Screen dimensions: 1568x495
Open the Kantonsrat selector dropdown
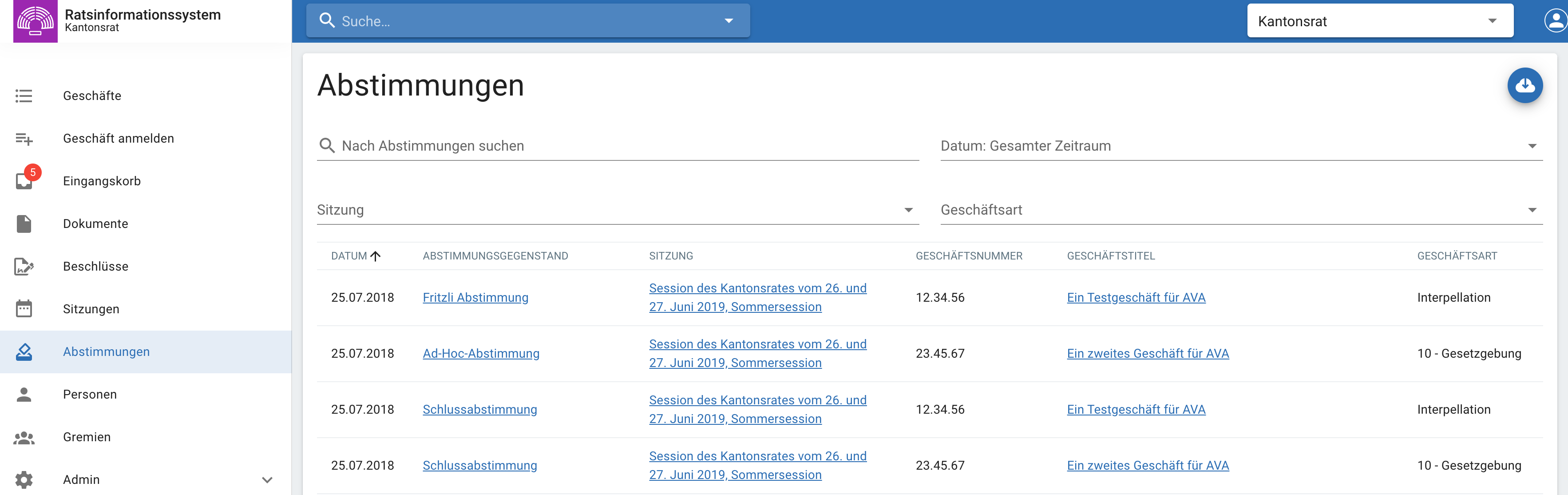click(x=1379, y=21)
